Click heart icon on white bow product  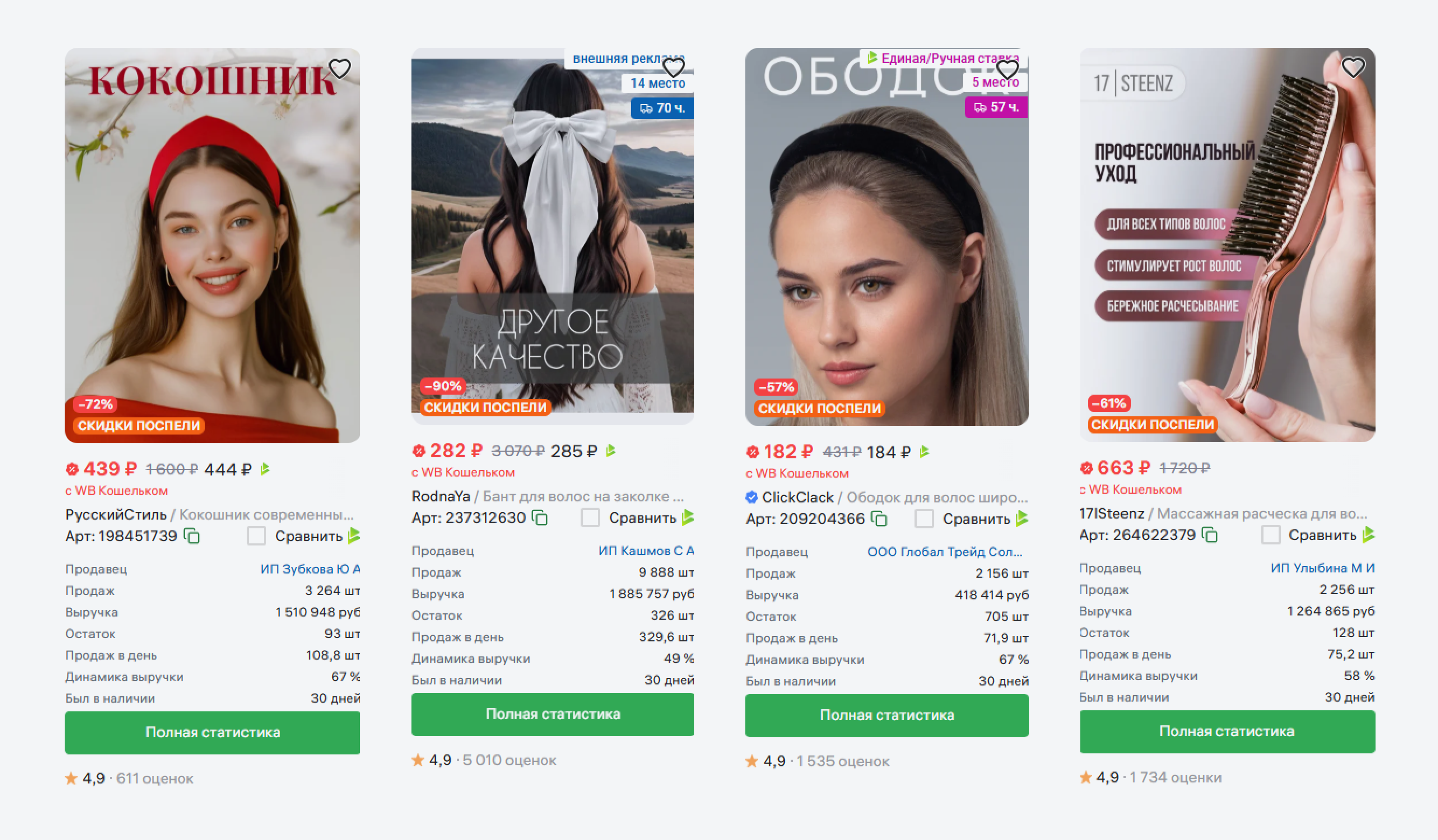coord(673,68)
